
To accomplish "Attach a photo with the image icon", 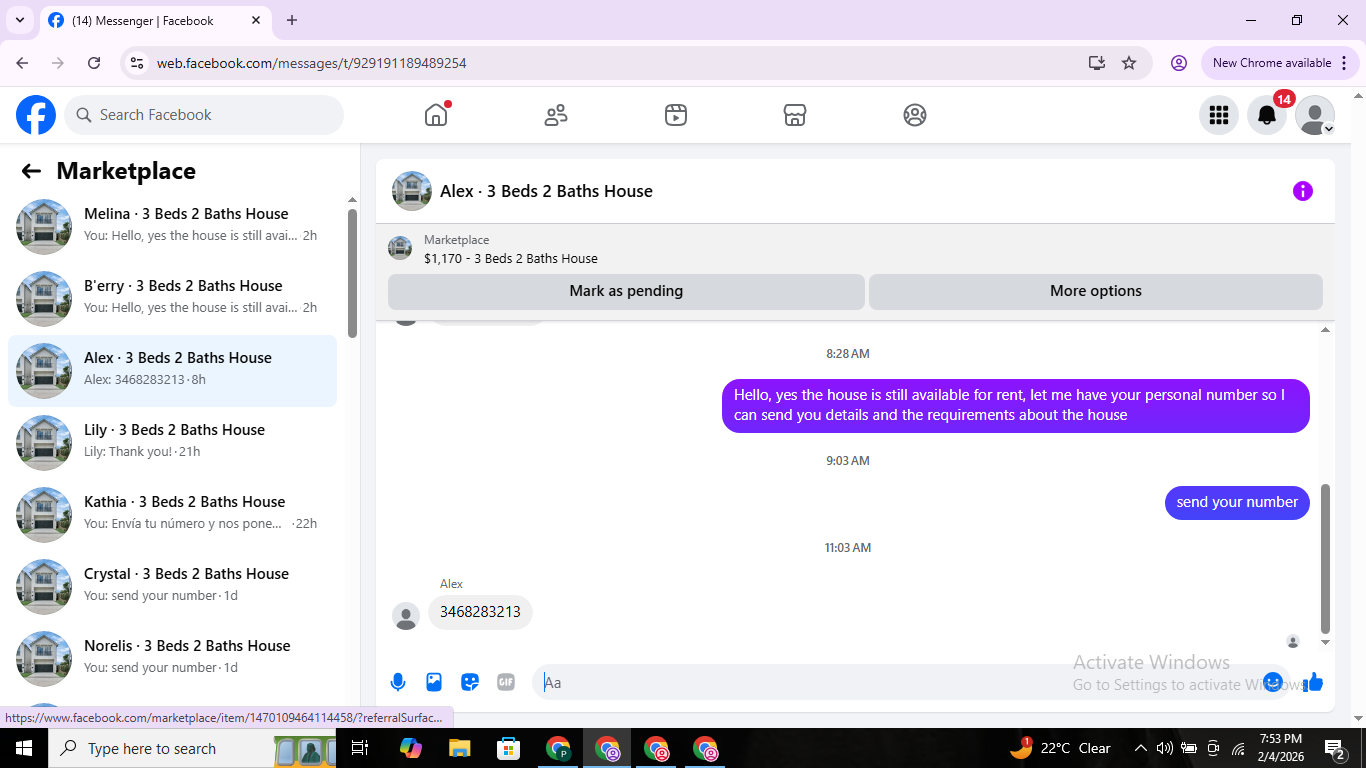I will pyautogui.click(x=434, y=682).
